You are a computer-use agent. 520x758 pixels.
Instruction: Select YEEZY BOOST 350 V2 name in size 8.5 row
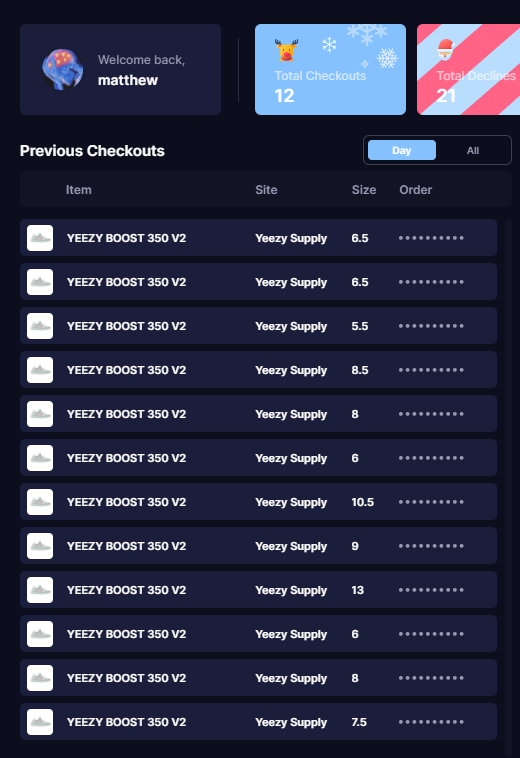pos(127,370)
